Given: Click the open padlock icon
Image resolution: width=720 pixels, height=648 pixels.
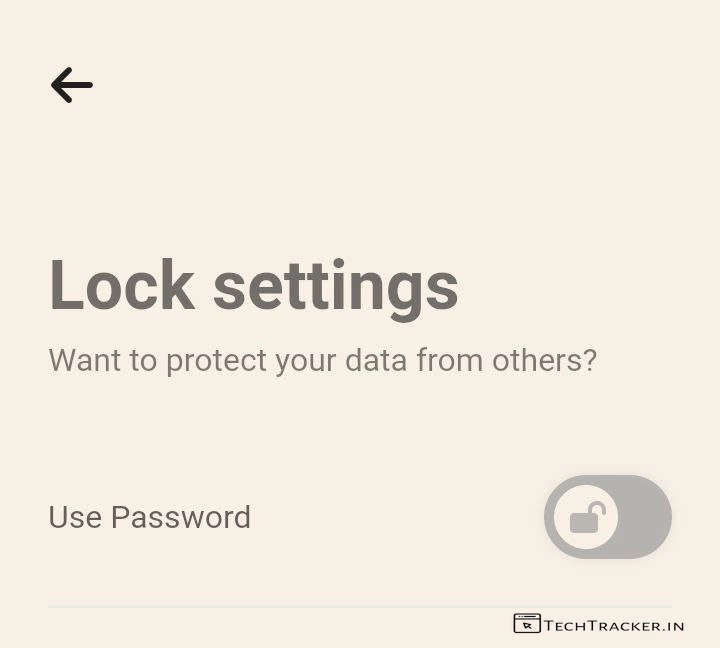Looking at the screenshot, I should 587,518.
